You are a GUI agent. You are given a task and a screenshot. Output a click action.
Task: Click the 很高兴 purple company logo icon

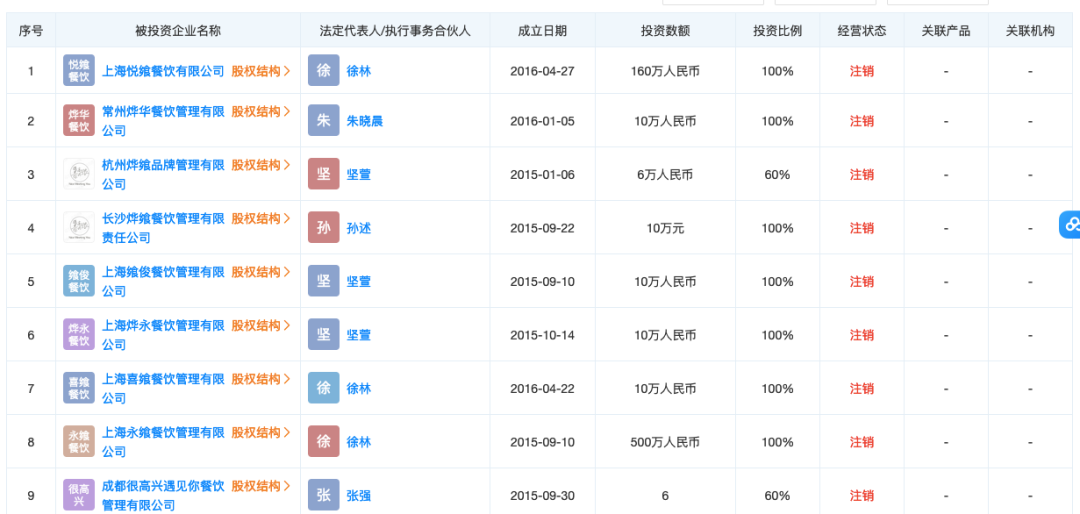tap(78, 495)
